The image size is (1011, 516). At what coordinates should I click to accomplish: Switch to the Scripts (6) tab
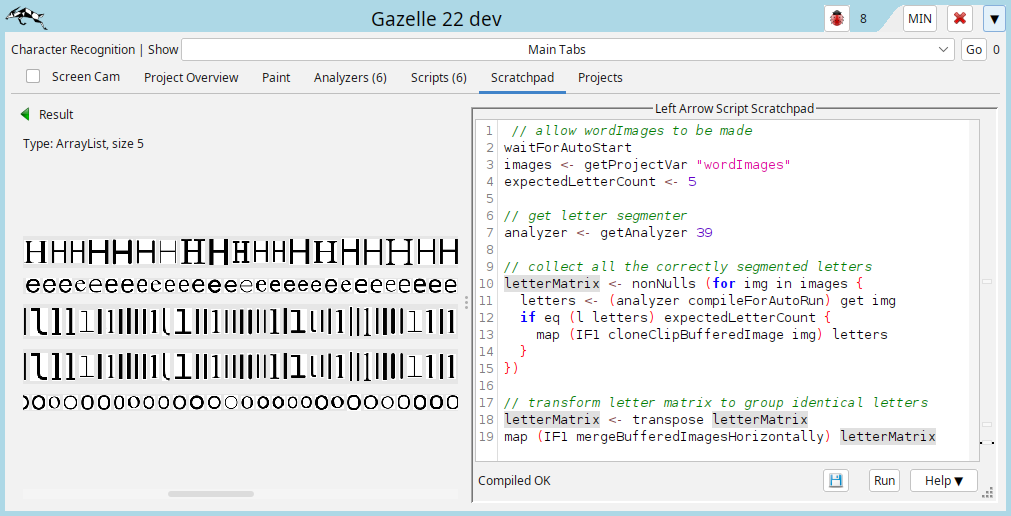click(x=438, y=77)
